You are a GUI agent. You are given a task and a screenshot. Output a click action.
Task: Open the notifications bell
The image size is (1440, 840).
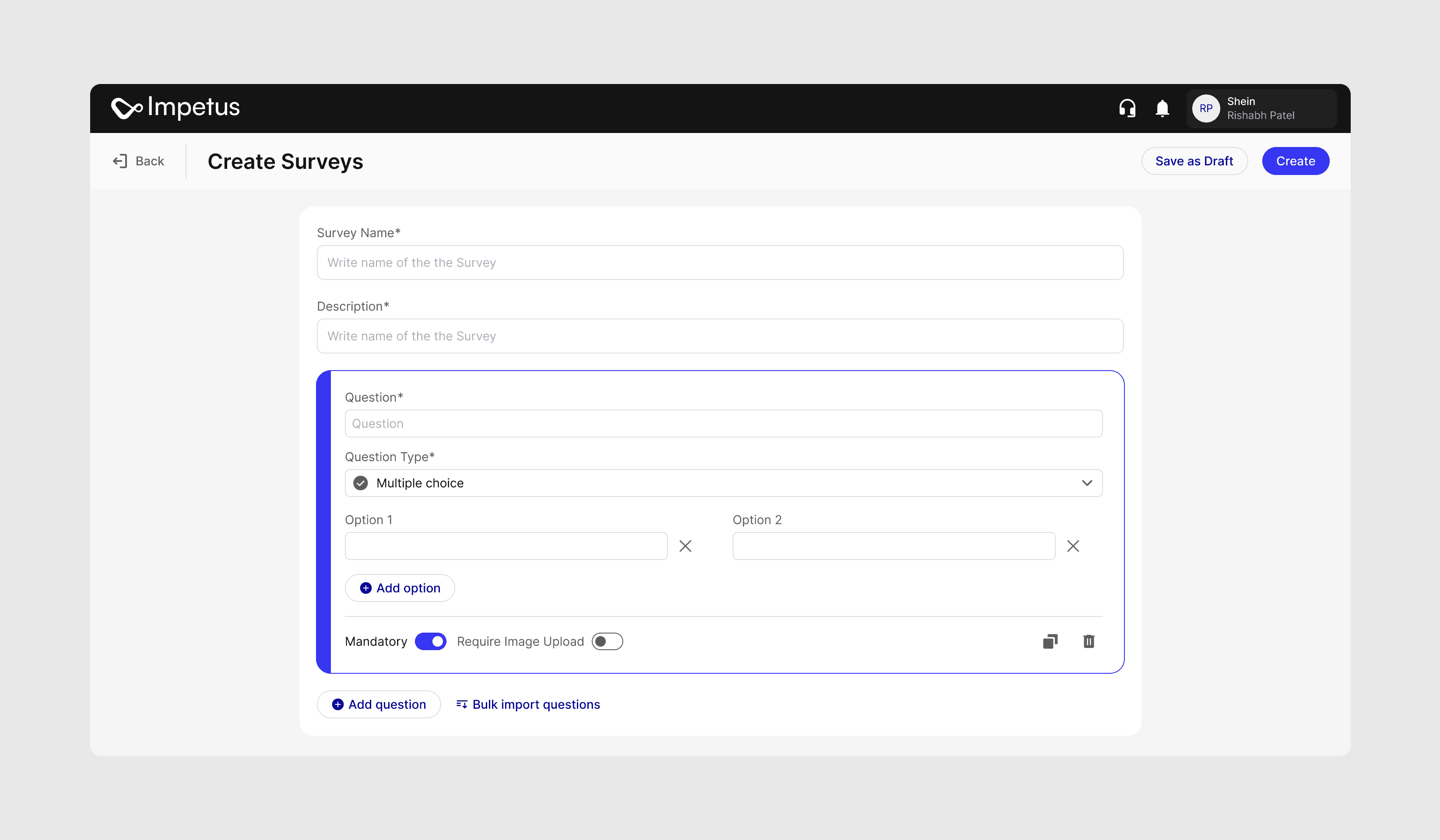coord(1162,108)
